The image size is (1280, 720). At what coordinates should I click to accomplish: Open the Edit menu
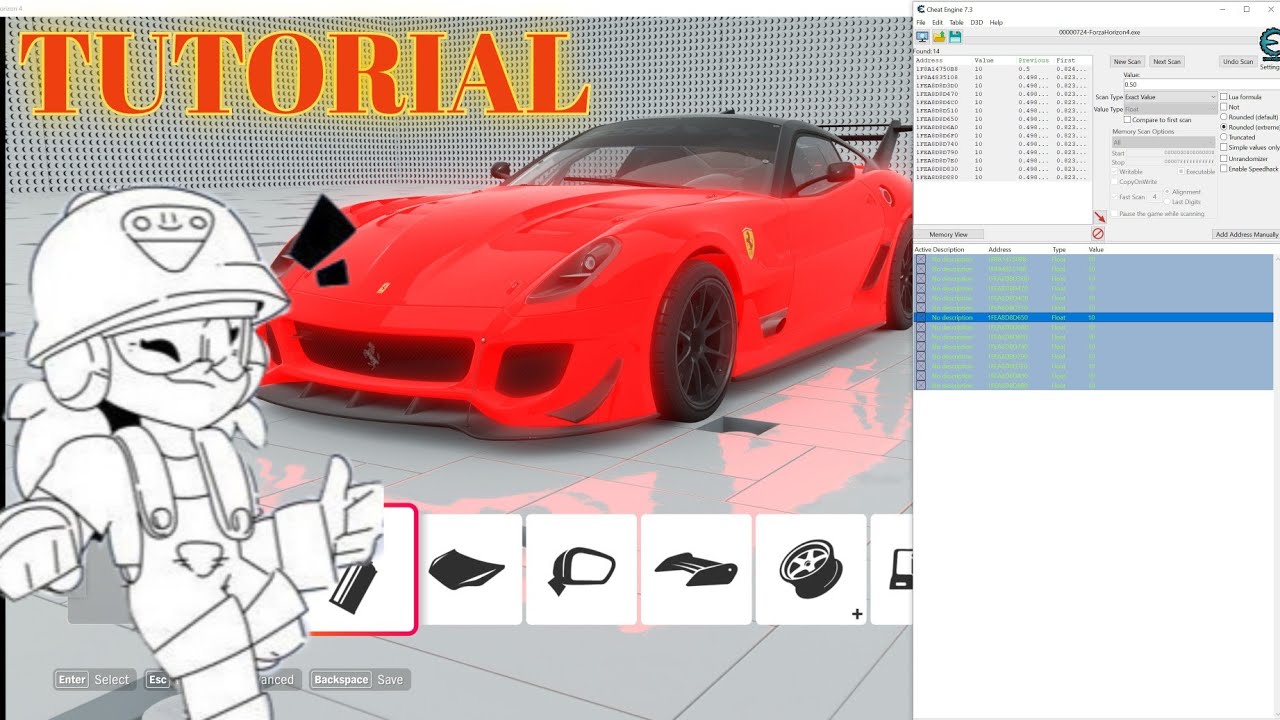[x=937, y=22]
